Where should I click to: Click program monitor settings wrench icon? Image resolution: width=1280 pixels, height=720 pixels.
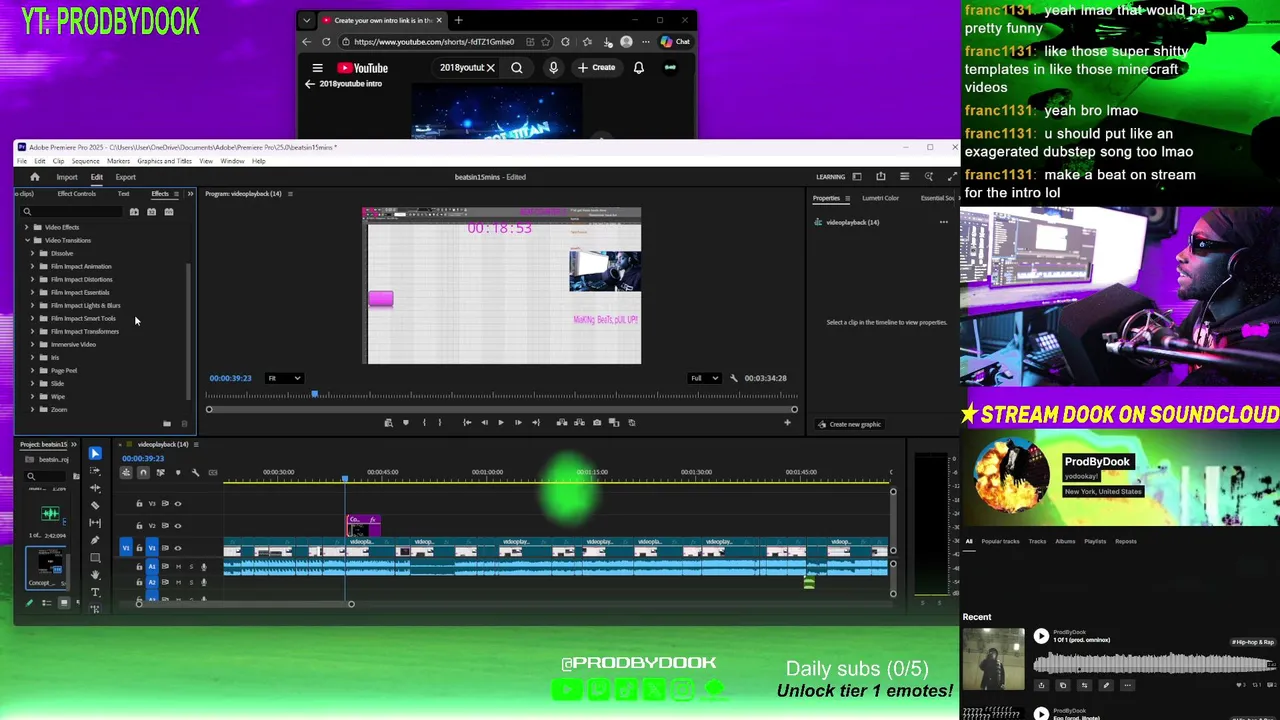[734, 378]
